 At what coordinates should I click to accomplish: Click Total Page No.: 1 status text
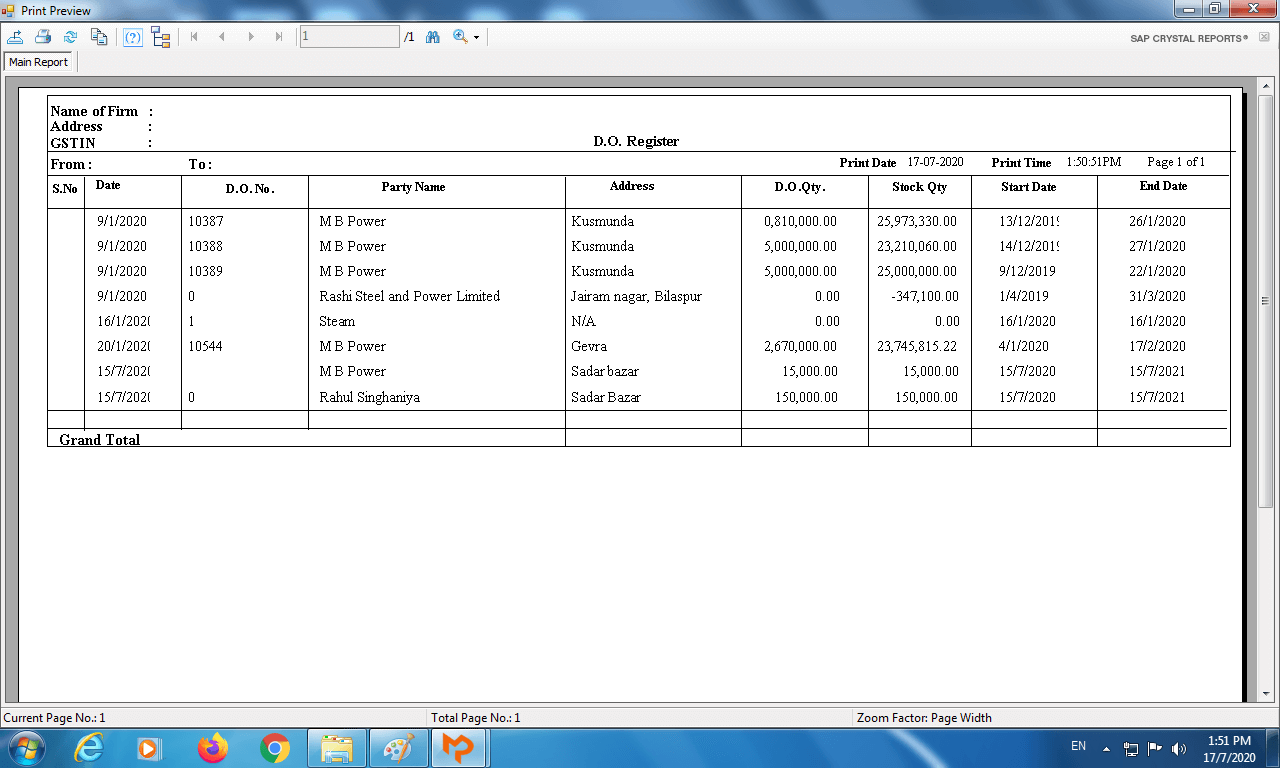[476, 718]
